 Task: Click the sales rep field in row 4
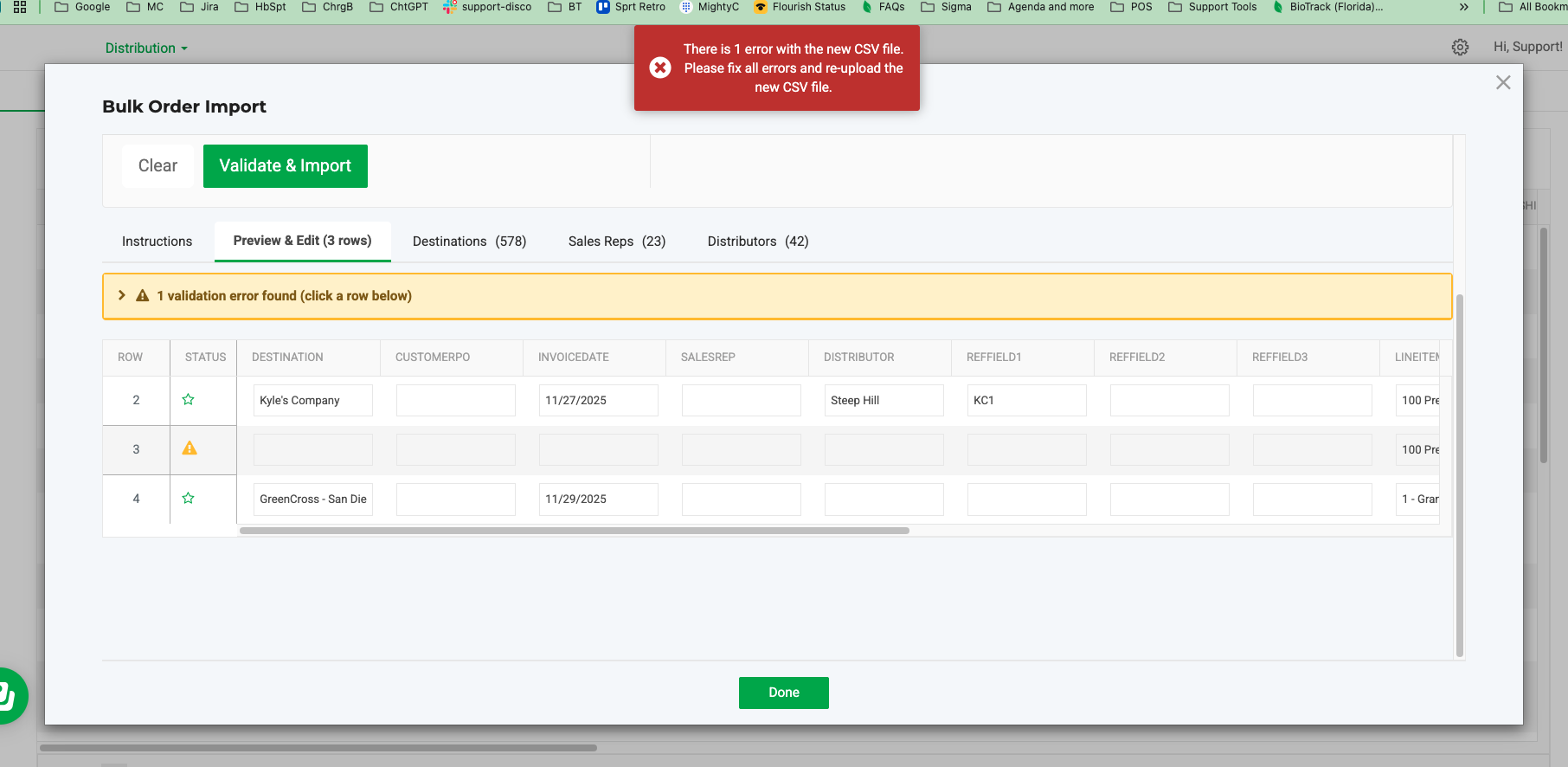742,499
